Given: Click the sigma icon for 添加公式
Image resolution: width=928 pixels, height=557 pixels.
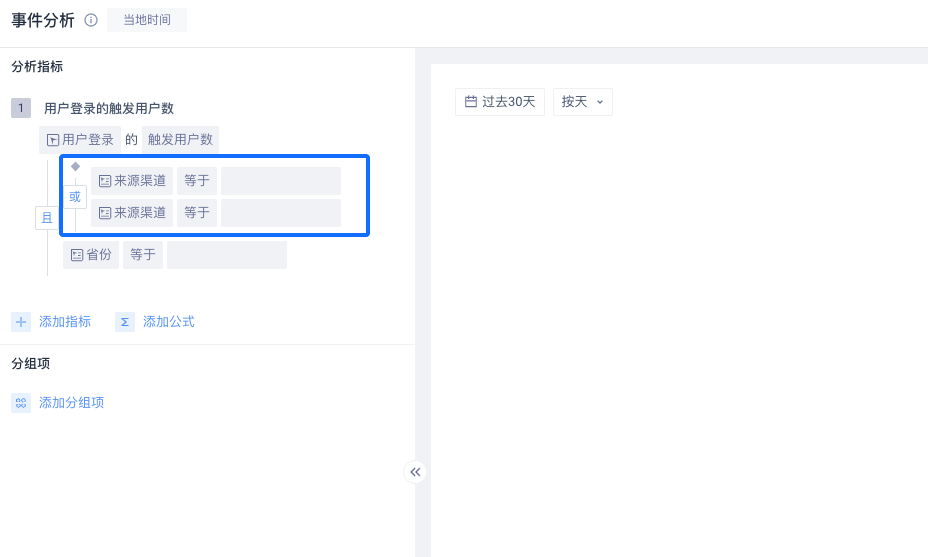Looking at the screenshot, I should pos(125,322).
